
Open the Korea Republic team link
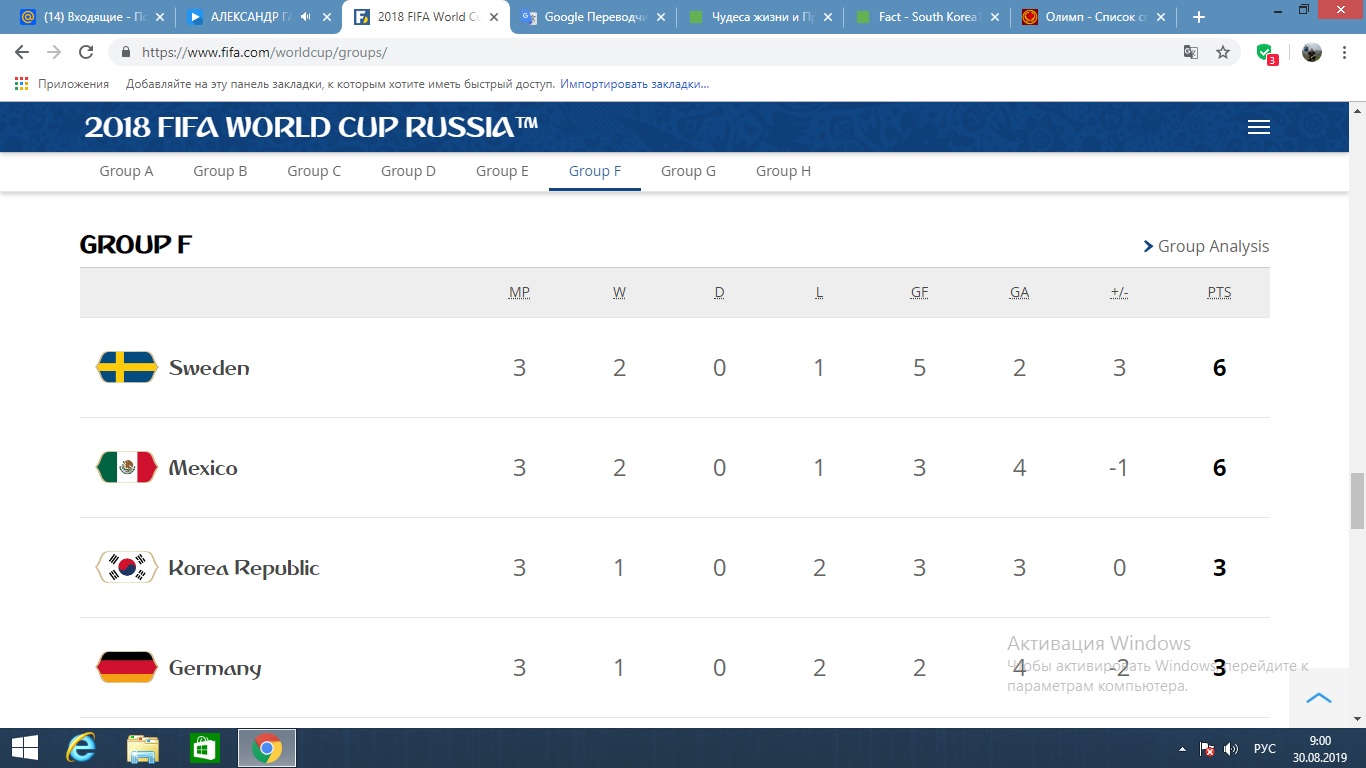(x=244, y=568)
